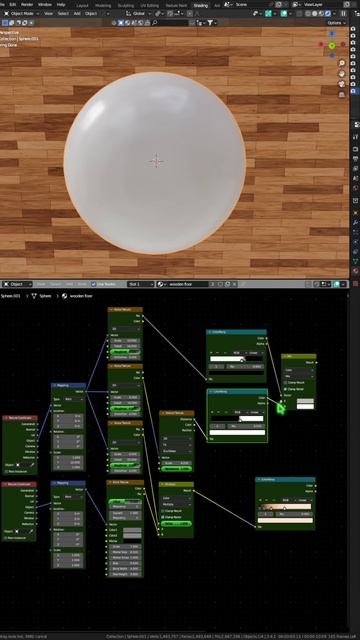Enable Clamp Result on the Mix node
360x640 pixels.
(286, 383)
